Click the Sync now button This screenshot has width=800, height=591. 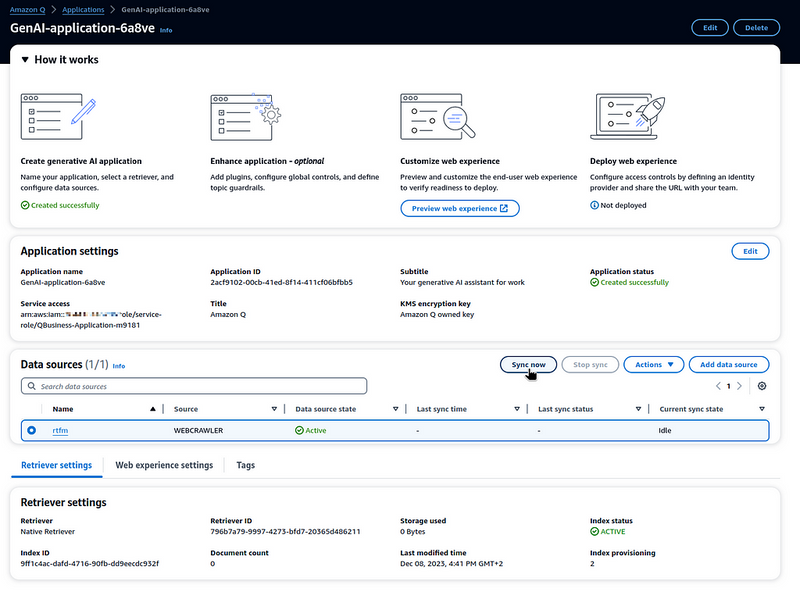(529, 364)
